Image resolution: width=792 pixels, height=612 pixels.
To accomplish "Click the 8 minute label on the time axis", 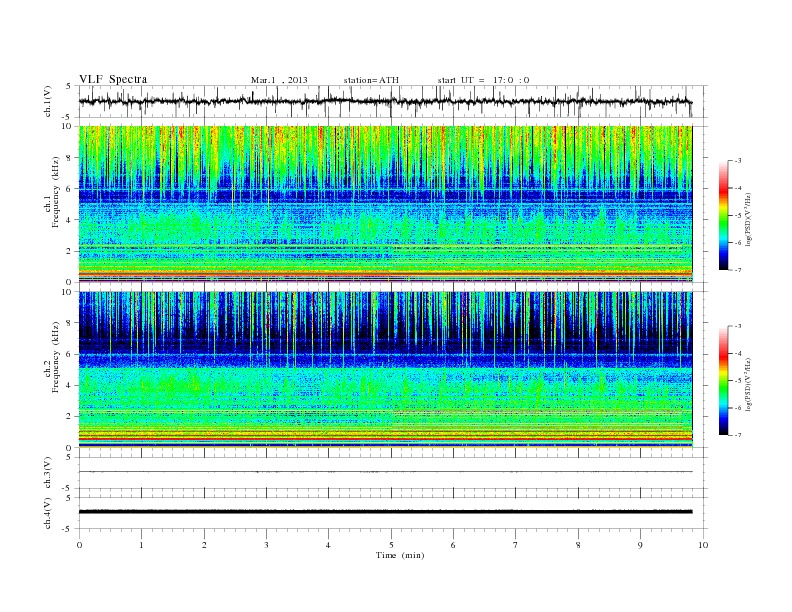I will pos(578,545).
